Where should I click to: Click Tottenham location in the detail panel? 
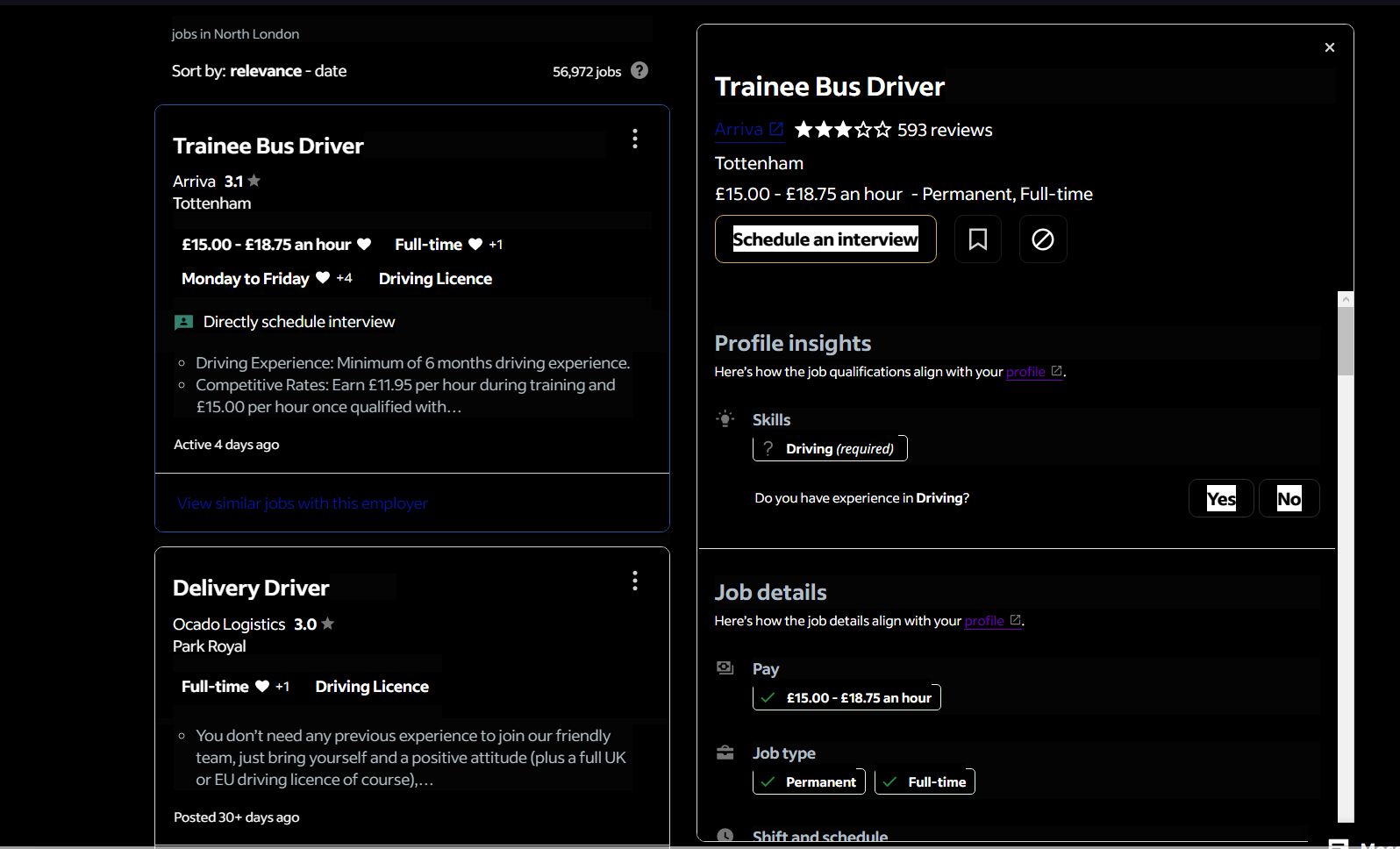point(759,163)
